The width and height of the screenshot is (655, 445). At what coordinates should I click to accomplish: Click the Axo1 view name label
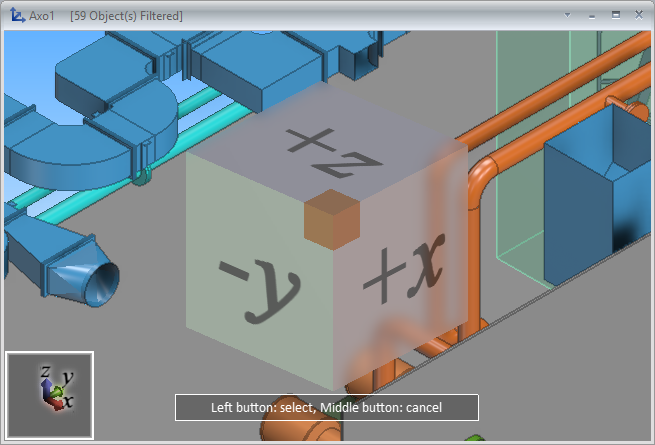[43, 16]
